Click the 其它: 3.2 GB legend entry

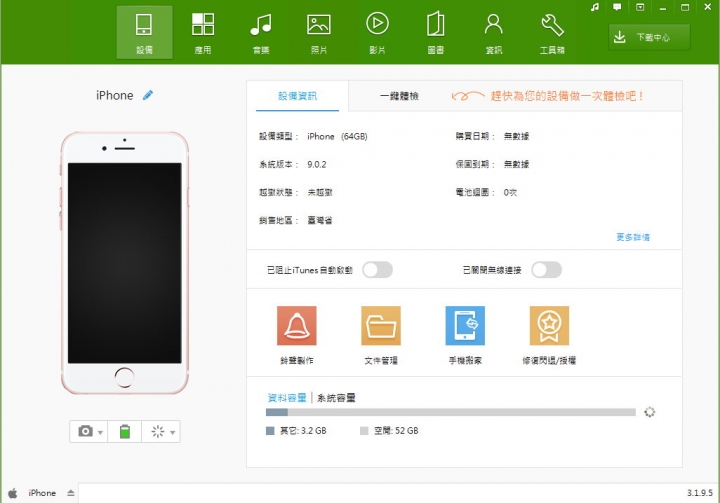click(296, 431)
